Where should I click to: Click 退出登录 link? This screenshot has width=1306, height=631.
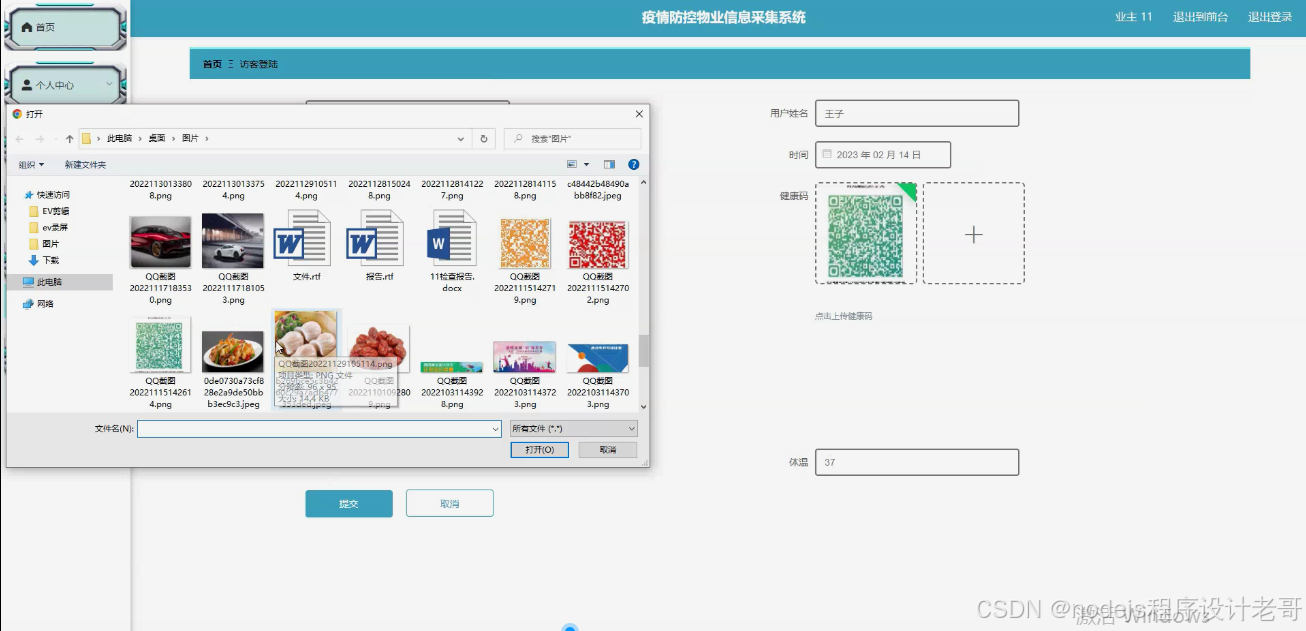(1270, 17)
